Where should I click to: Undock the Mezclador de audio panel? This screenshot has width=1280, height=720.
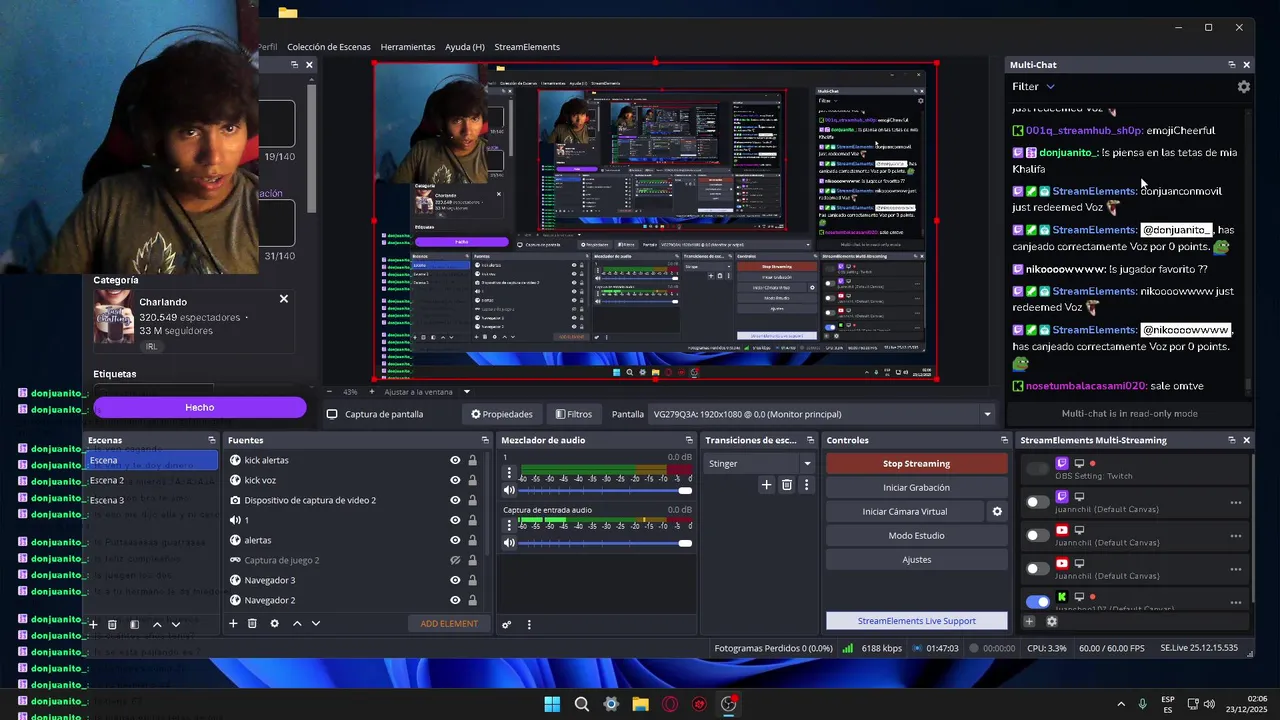click(689, 440)
